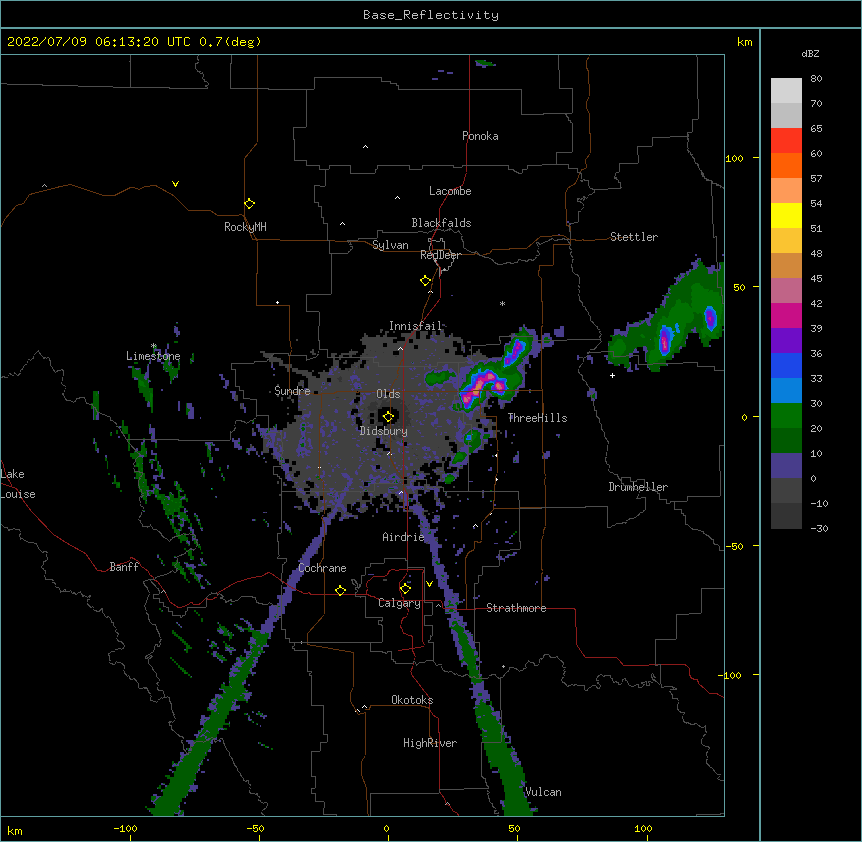Click the white caret marker west of Ponoka
The height and width of the screenshot is (842, 862).
pos(366,147)
